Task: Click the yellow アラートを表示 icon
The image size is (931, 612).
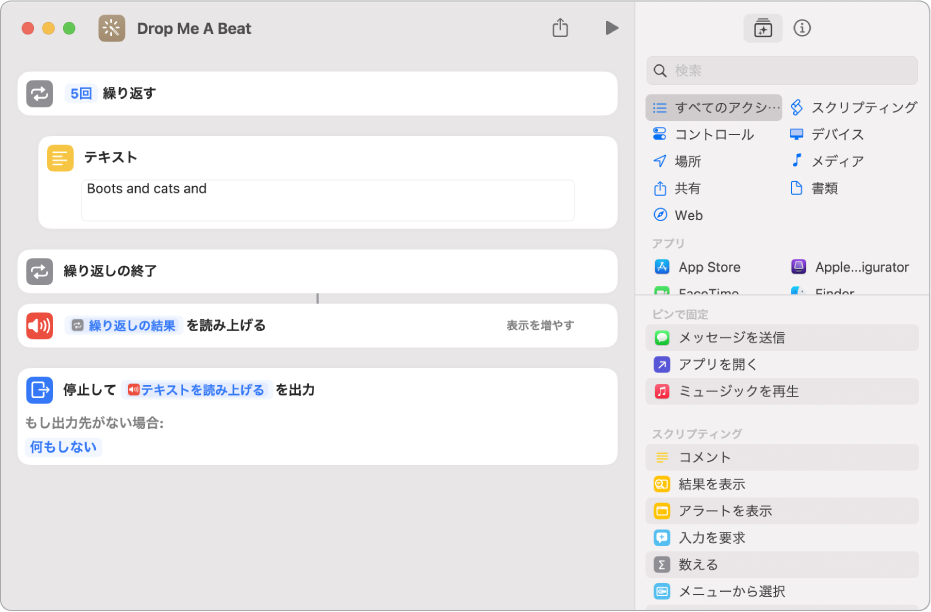Action: [x=662, y=511]
